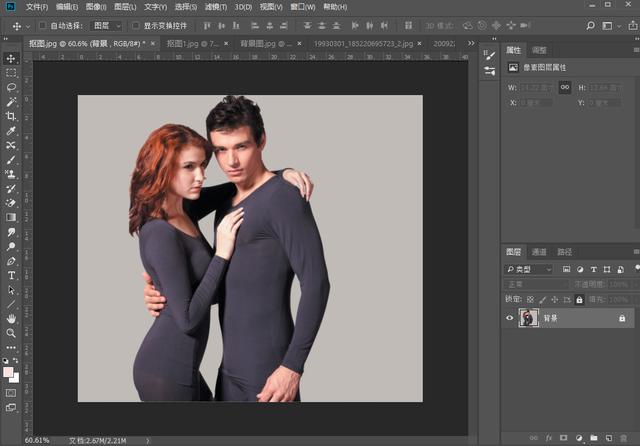Expand the 类型 layer filter dropdown

[x=528, y=269]
